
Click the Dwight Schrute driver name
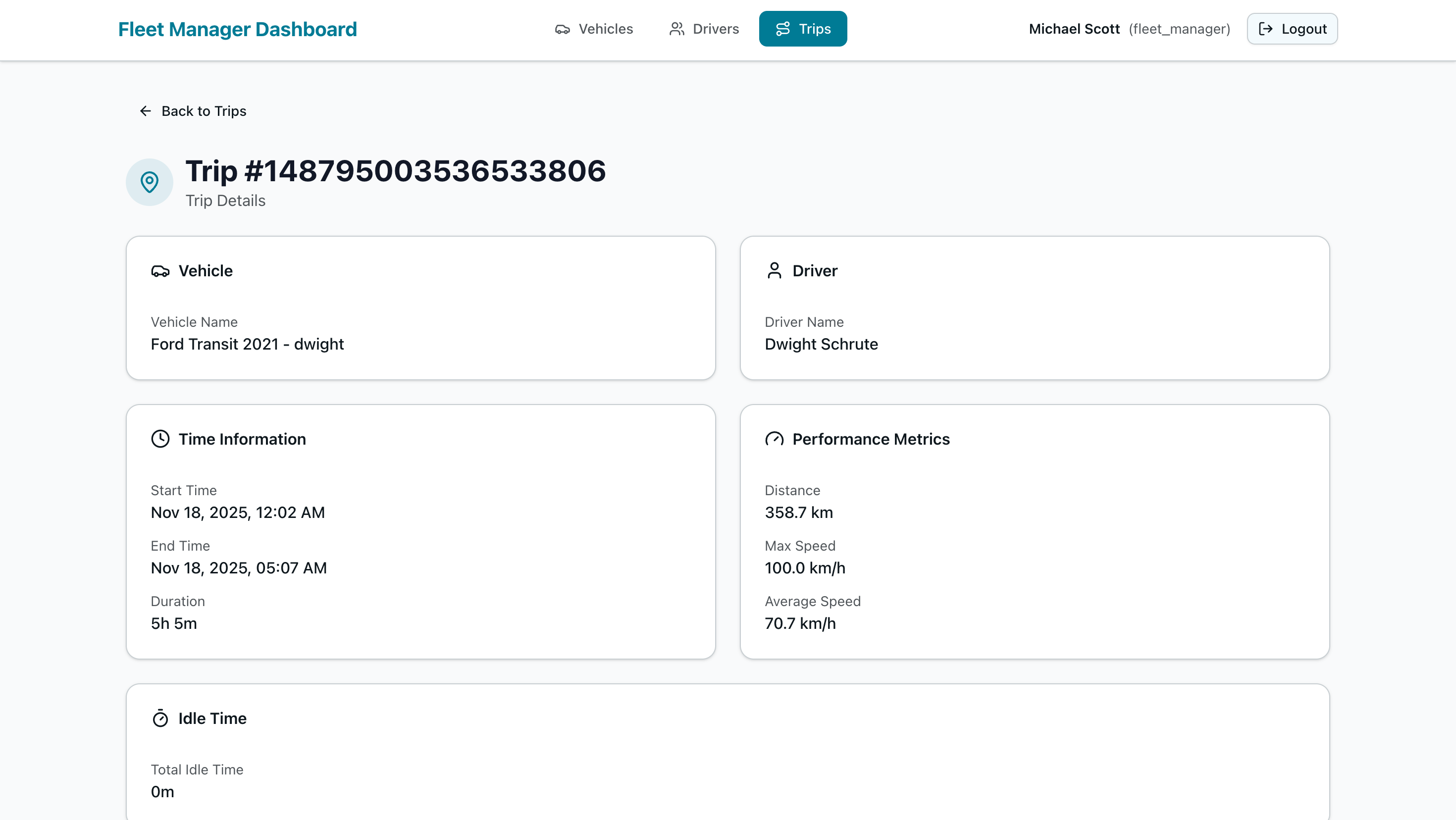(x=821, y=344)
